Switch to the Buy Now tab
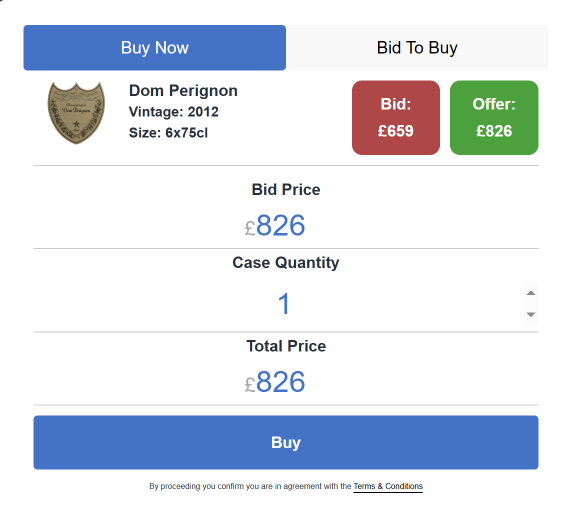Screen dimensions: 568x526 coord(155,48)
